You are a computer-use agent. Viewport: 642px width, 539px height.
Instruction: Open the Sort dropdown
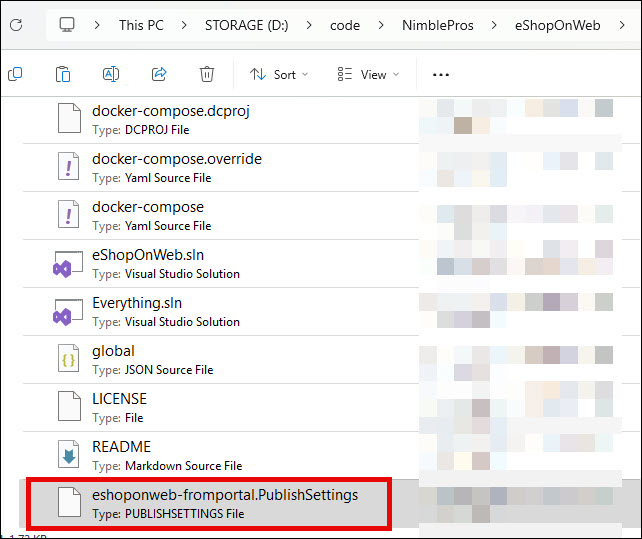point(279,75)
